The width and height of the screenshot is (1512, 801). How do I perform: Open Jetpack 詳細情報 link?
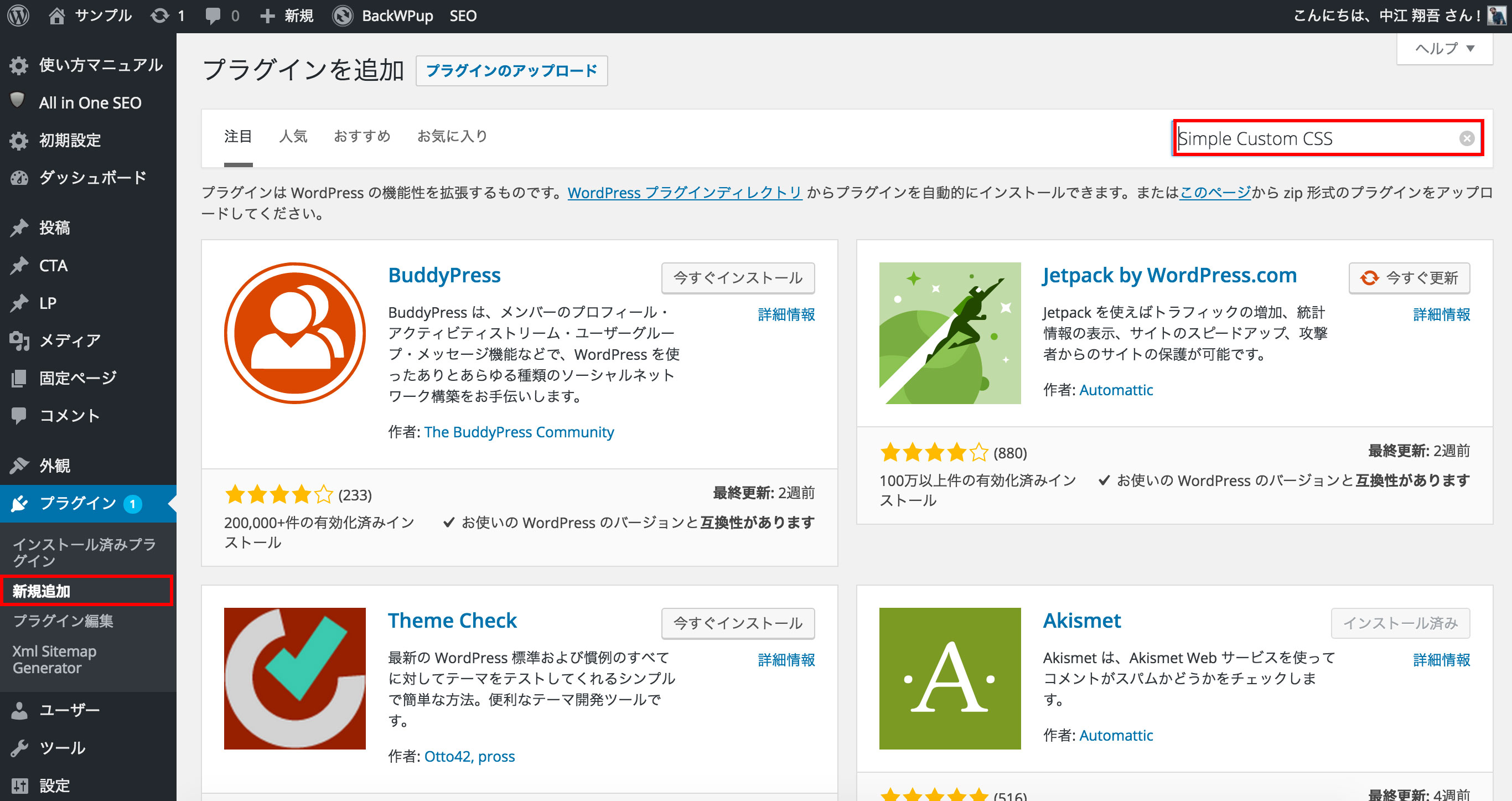[x=1442, y=315]
